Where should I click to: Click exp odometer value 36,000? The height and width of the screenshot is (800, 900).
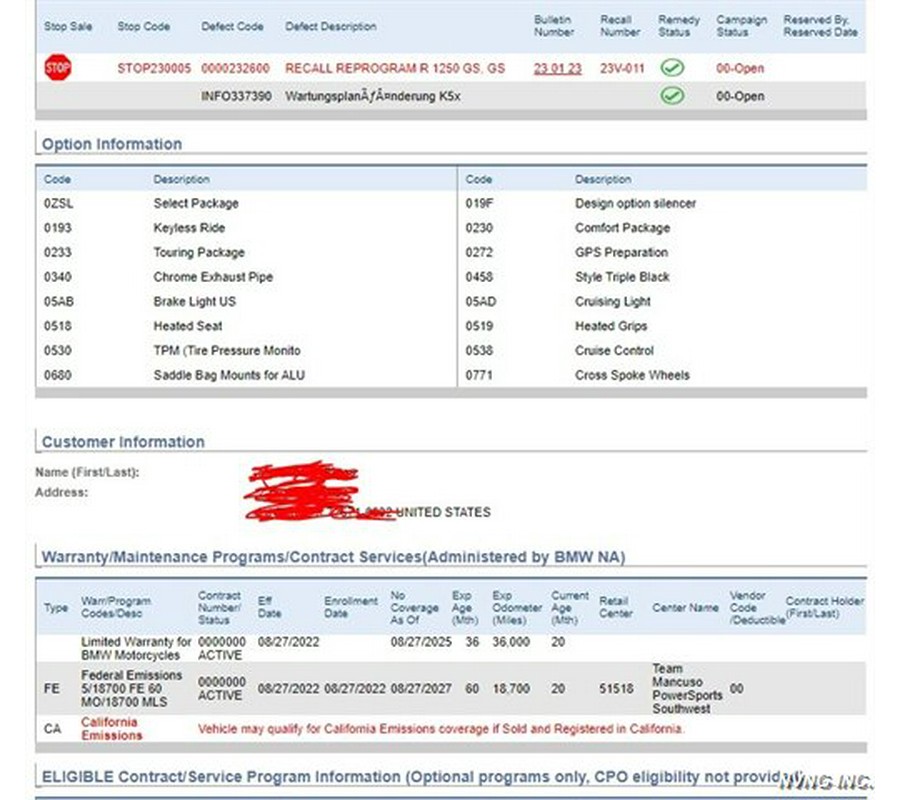tap(511, 642)
